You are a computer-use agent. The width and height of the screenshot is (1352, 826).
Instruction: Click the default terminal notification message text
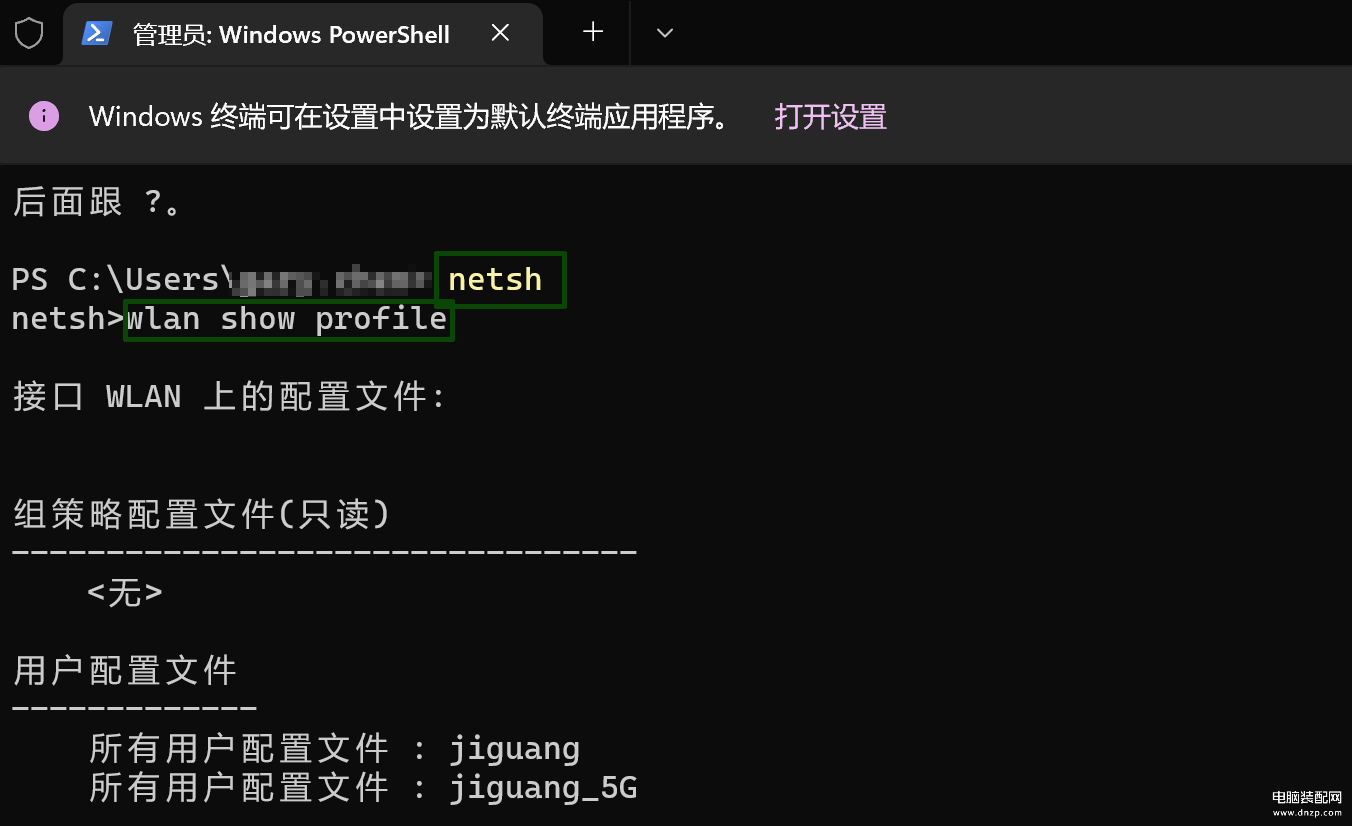click(x=408, y=117)
